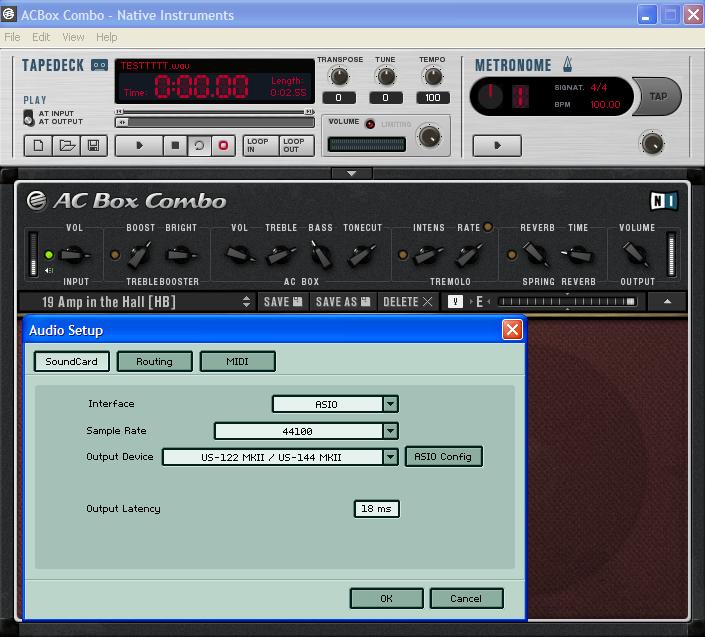Click the REVERB amount knob
Screen dimensions: 705x637
click(536, 254)
